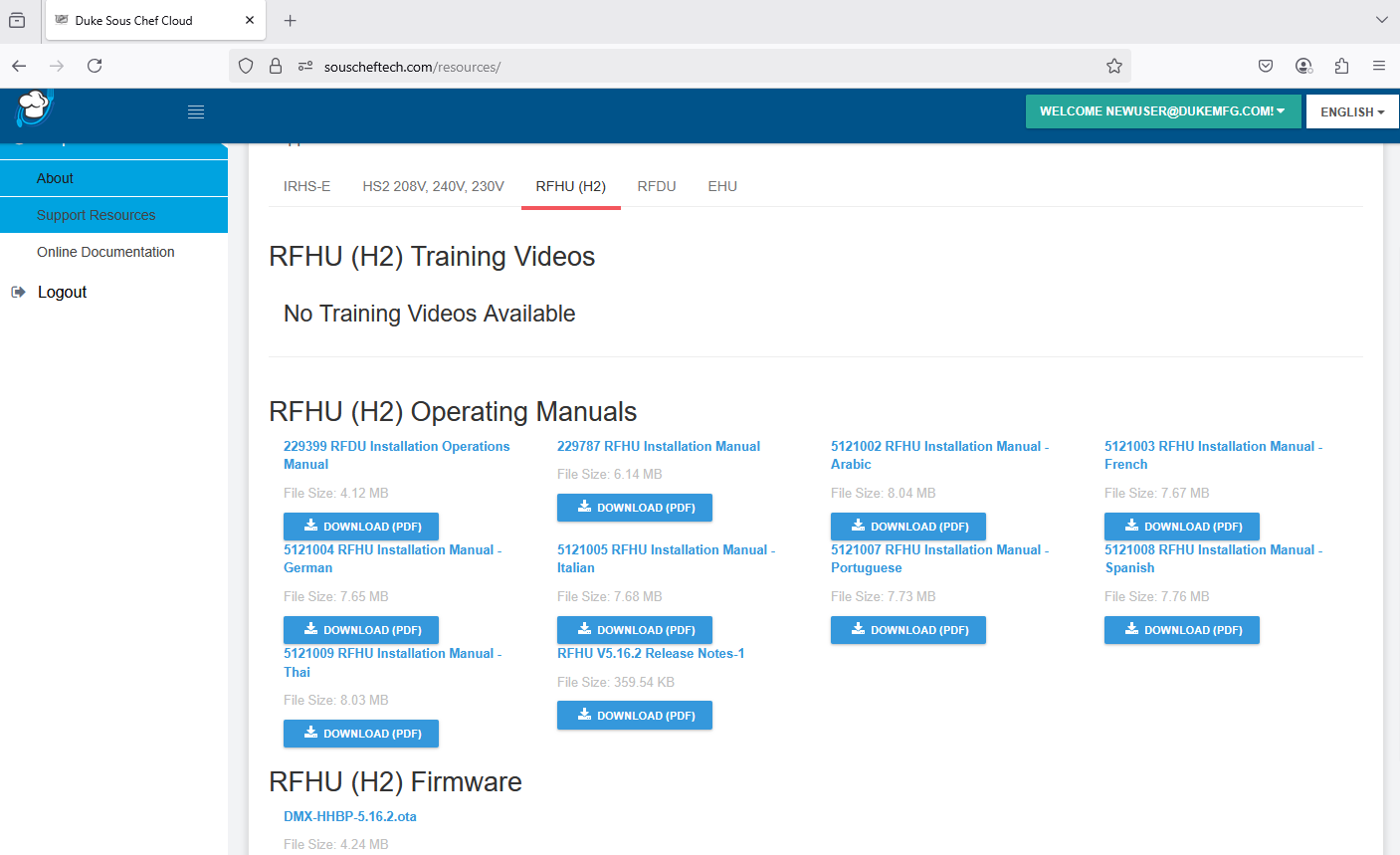Open Firefox application menu icon
The height and width of the screenshot is (855, 1400).
click(x=1379, y=66)
